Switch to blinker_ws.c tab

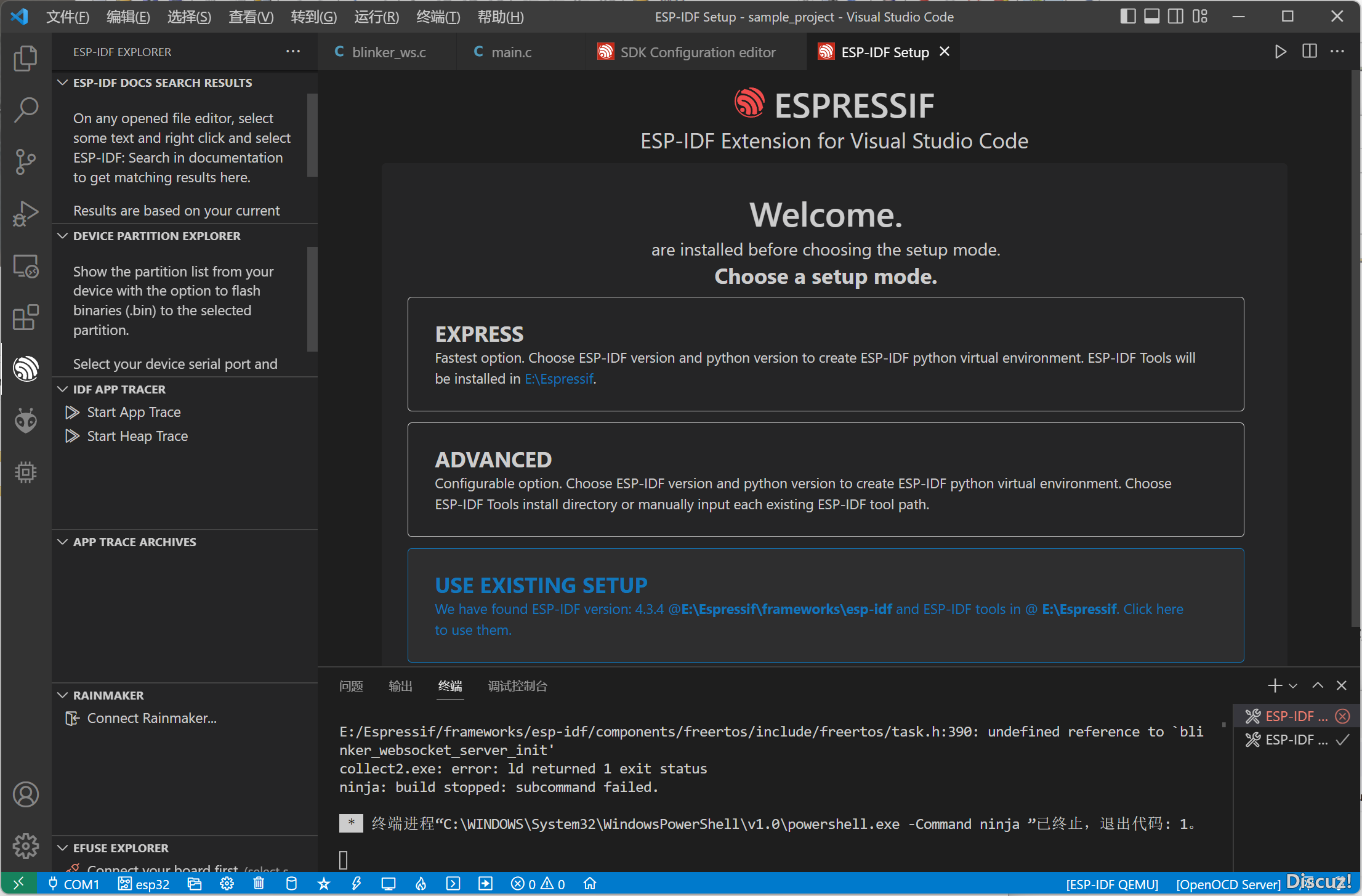387,52
